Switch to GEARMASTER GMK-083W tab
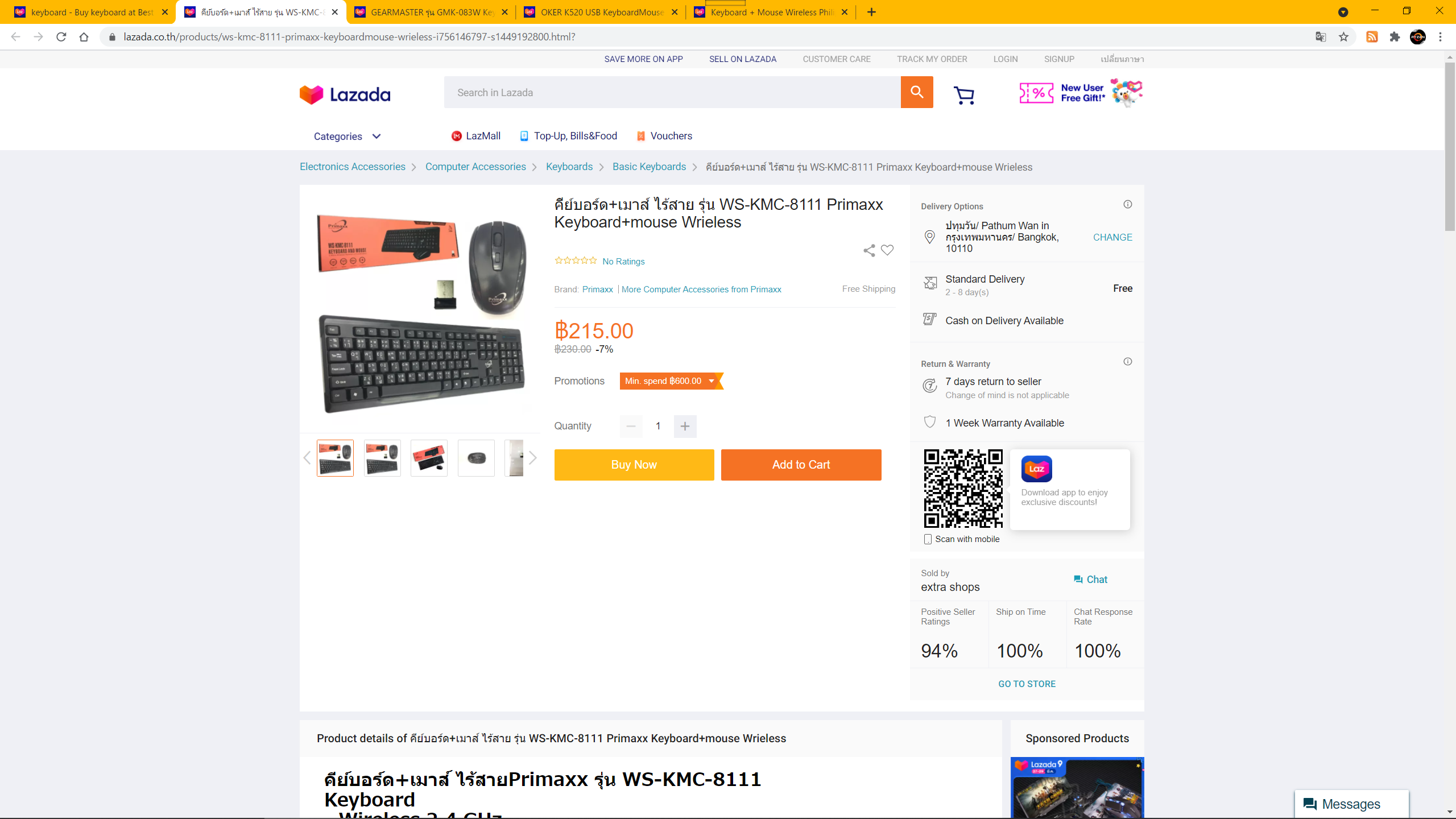 pos(431,12)
